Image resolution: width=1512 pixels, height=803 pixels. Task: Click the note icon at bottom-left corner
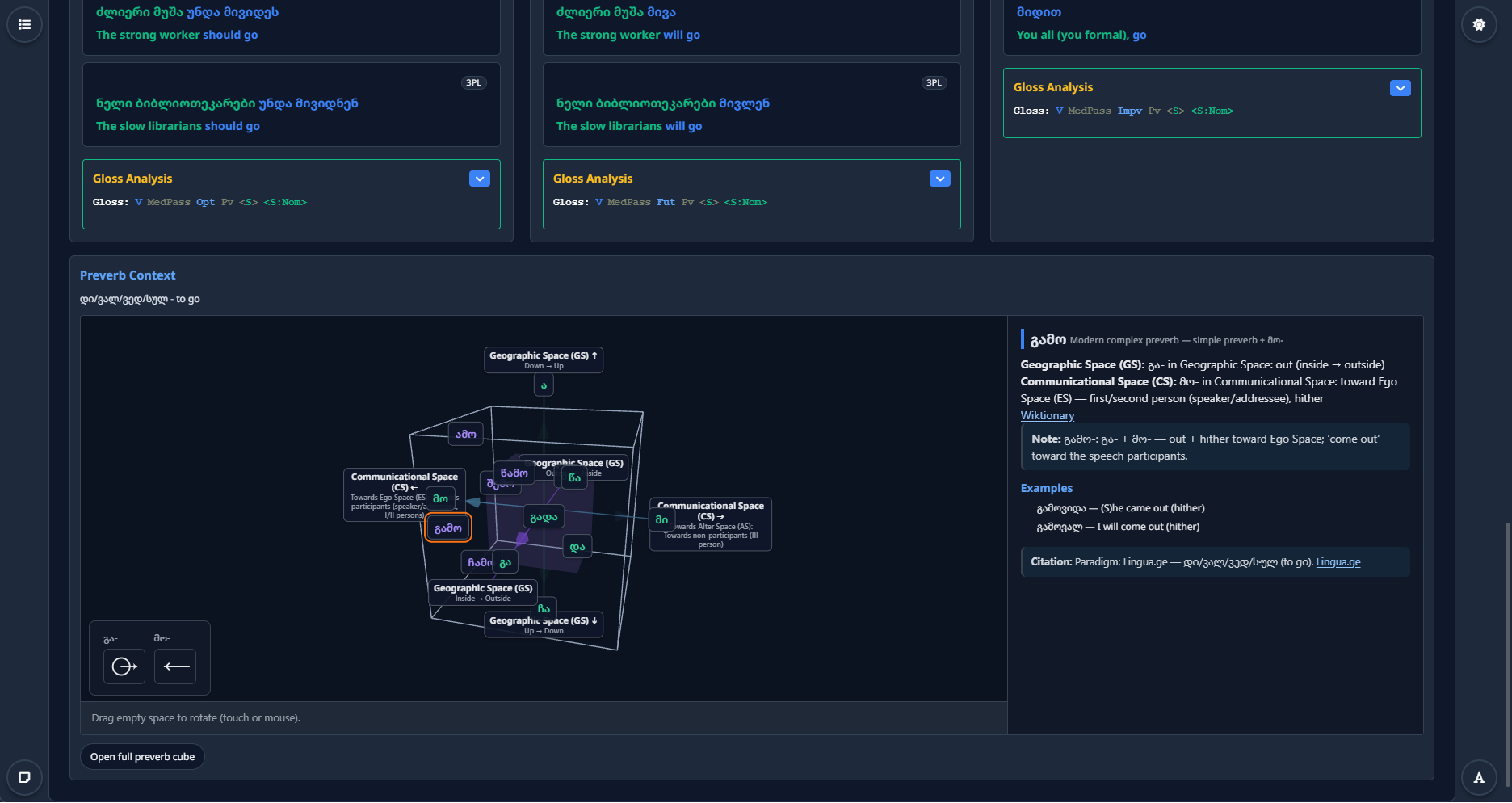25,777
